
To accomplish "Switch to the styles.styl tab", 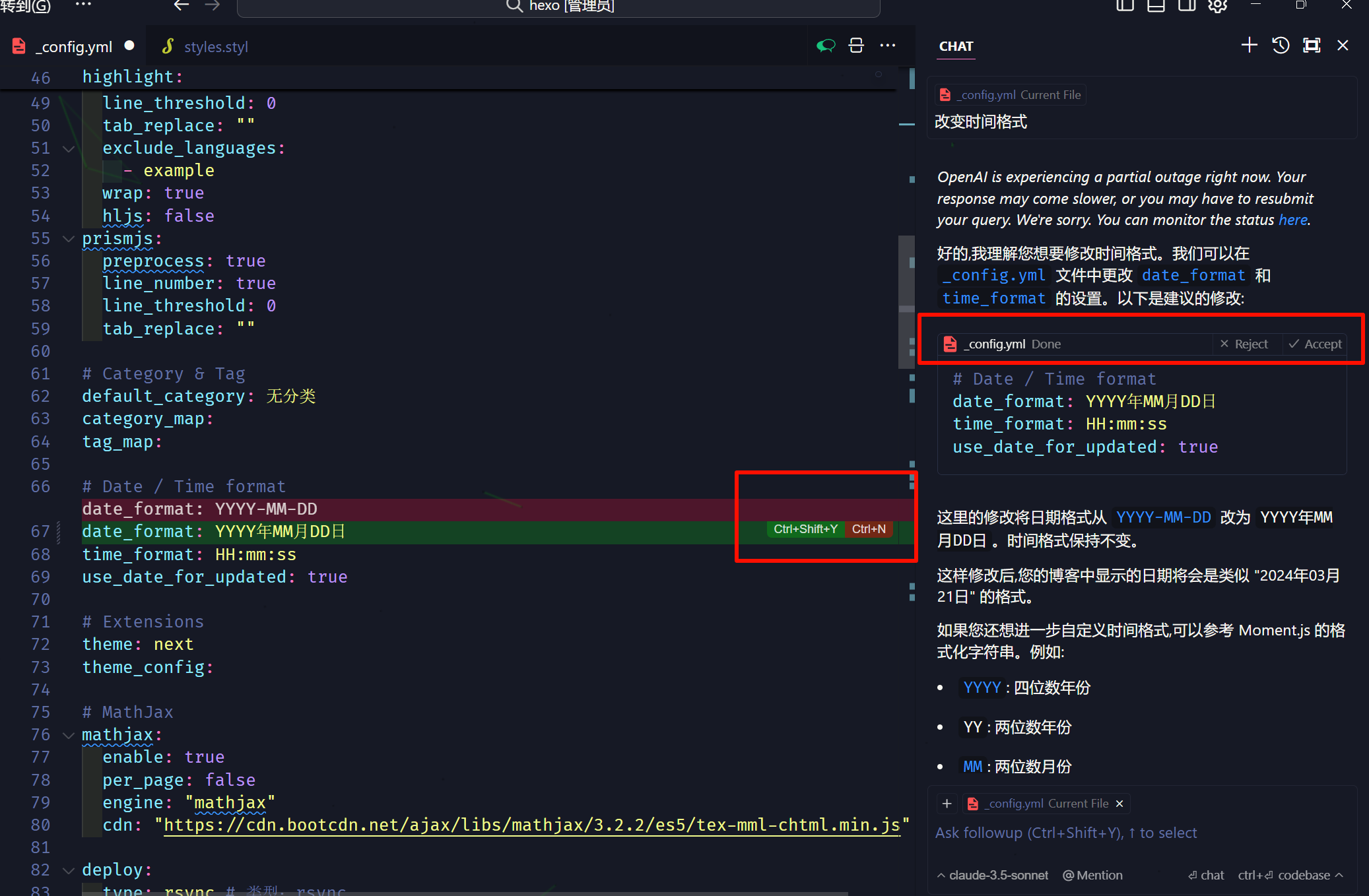I will (x=215, y=47).
